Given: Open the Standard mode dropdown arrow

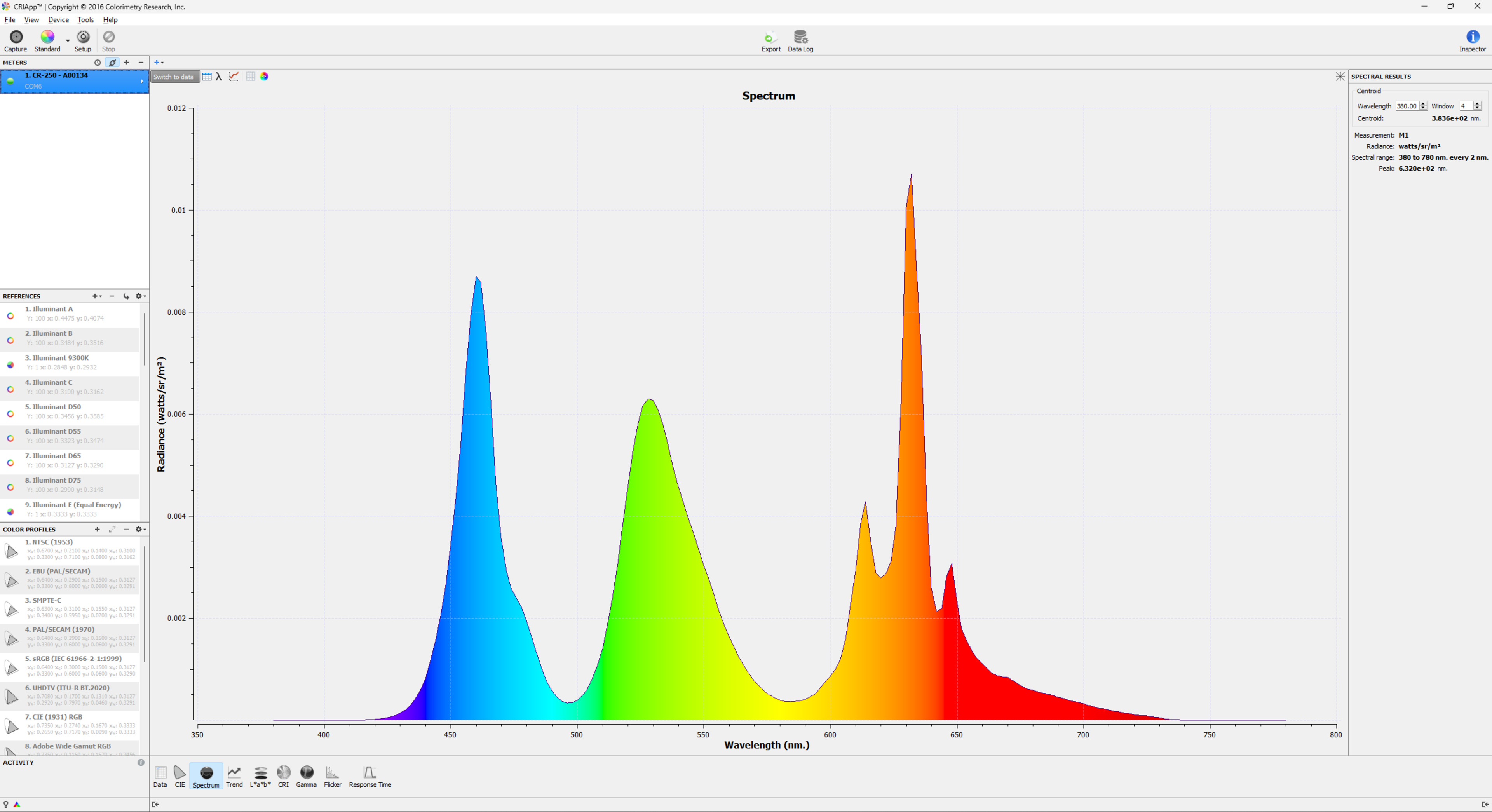Looking at the screenshot, I should pyautogui.click(x=68, y=40).
